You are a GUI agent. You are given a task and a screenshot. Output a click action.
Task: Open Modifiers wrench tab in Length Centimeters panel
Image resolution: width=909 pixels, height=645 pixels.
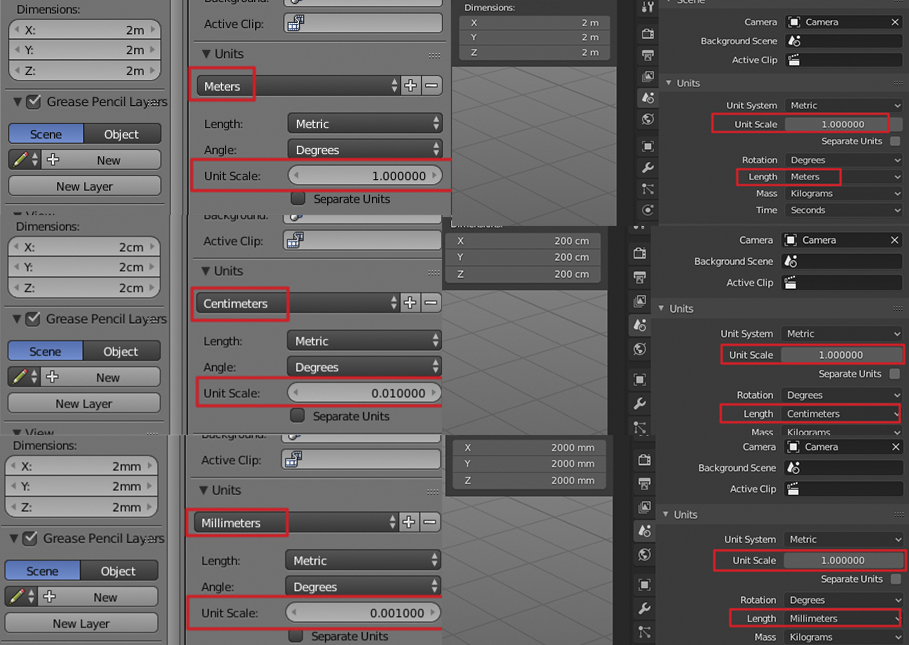[640, 403]
